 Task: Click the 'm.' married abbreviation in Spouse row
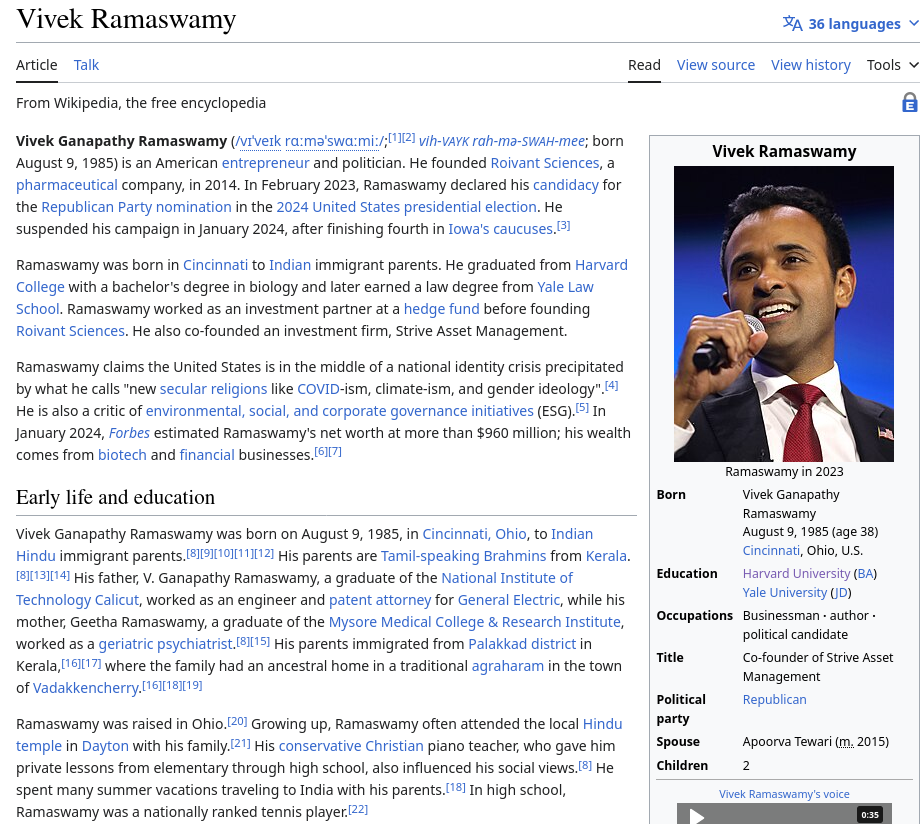tap(846, 742)
